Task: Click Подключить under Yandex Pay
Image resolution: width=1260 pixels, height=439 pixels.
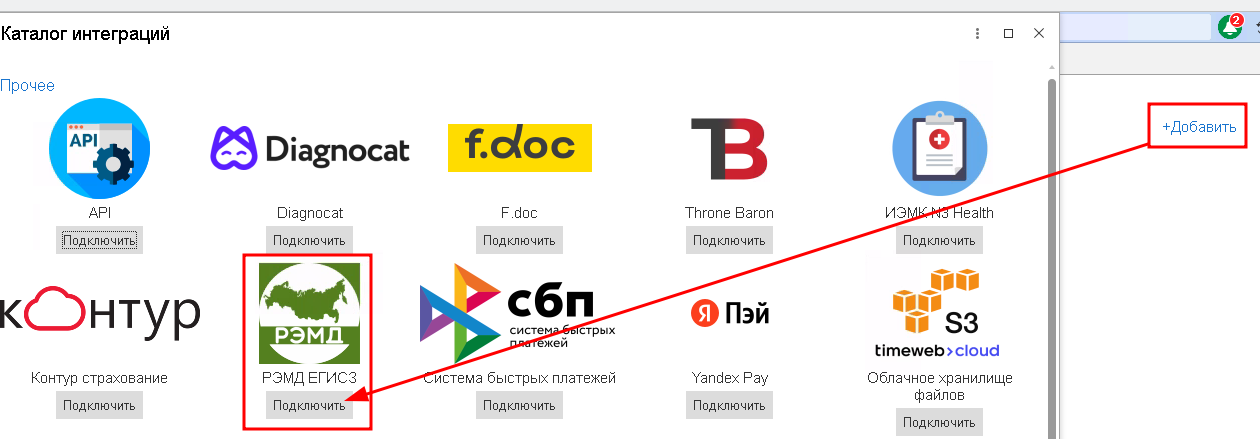Action: click(x=729, y=405)
